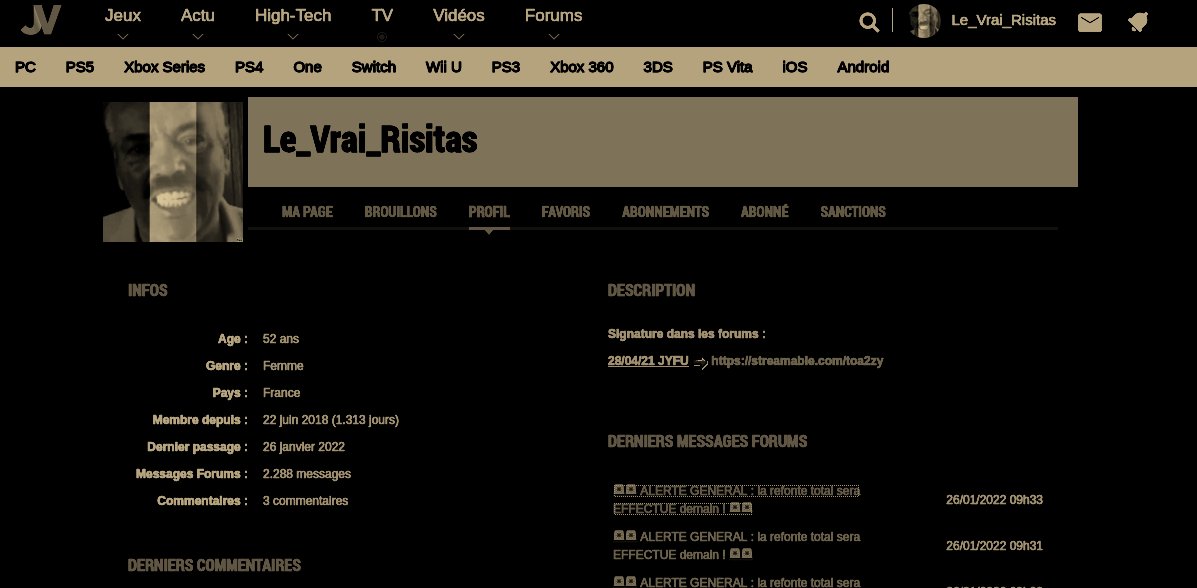Click the Le_Vrai_Risitas profile heading
The image size is (1197, 588).
[369, 140]
